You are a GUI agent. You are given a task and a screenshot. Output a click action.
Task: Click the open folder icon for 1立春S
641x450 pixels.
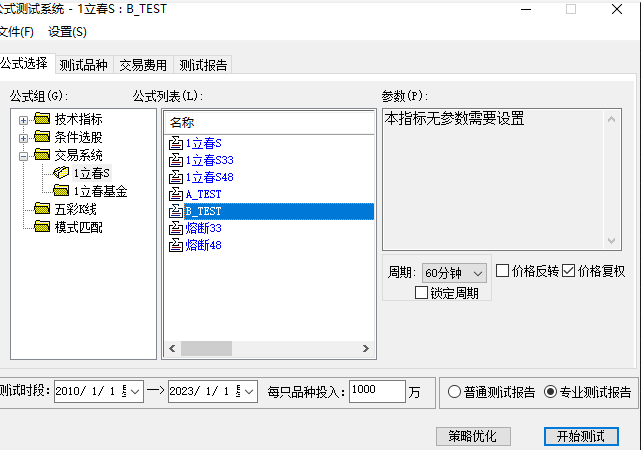pos(61,172)
